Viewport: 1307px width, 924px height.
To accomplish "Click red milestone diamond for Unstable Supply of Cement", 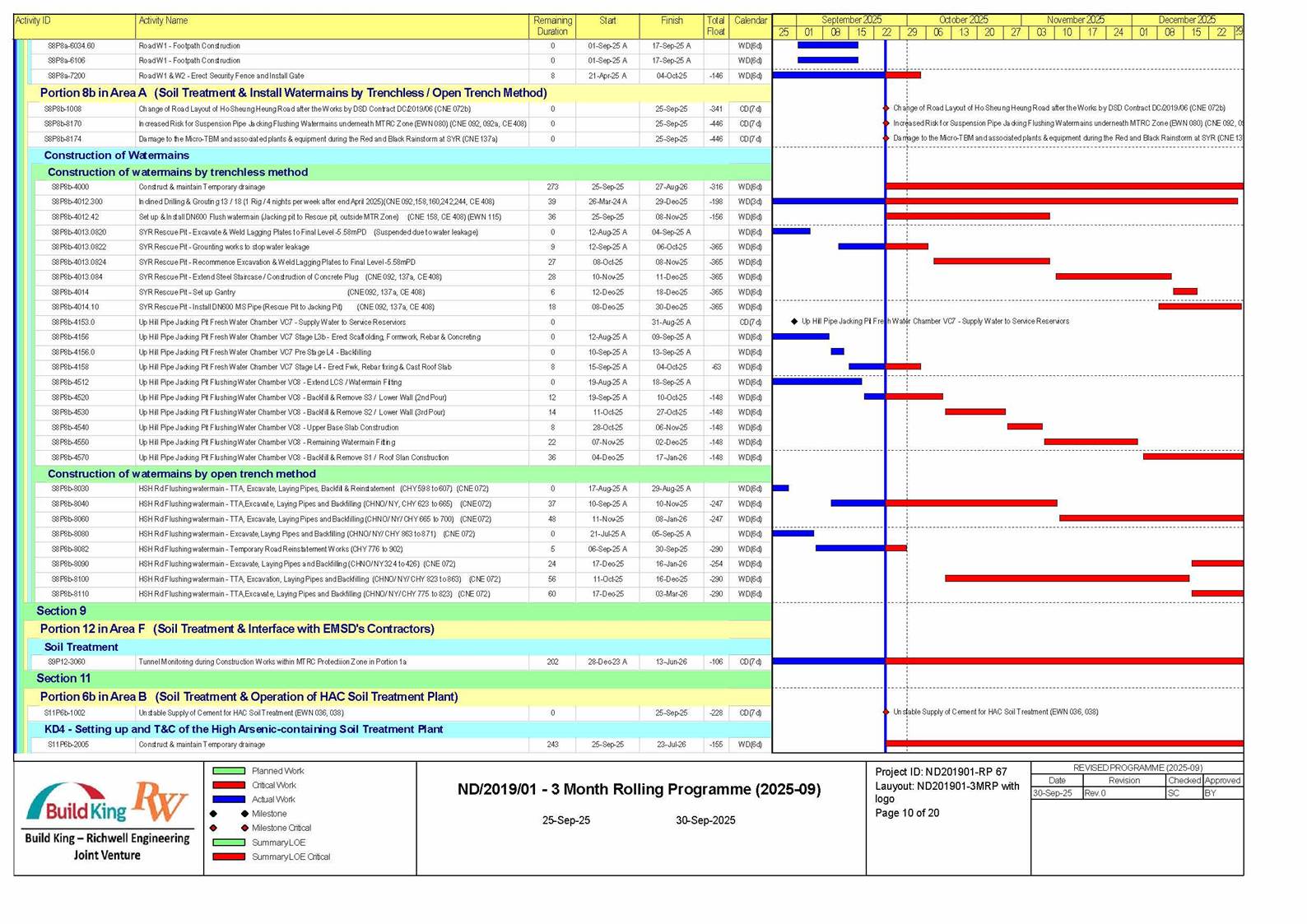I will 886,712.
